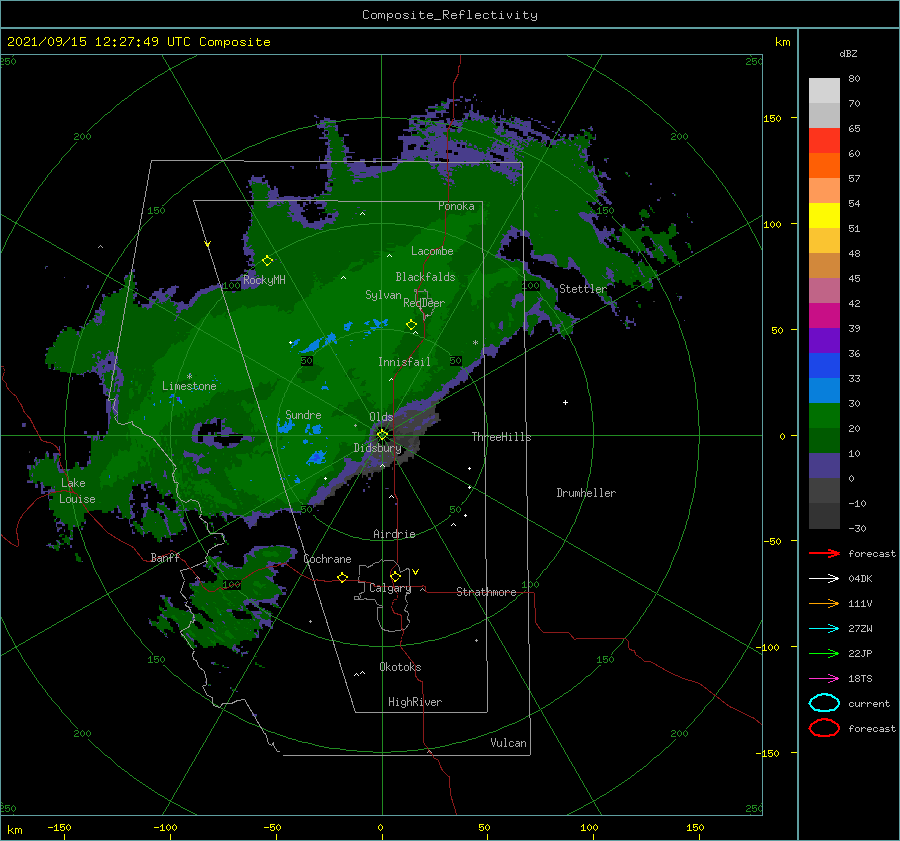The height and width of the screenshot is (841, 900).
Task: Click the Limestone label
Action: (189, 386)
